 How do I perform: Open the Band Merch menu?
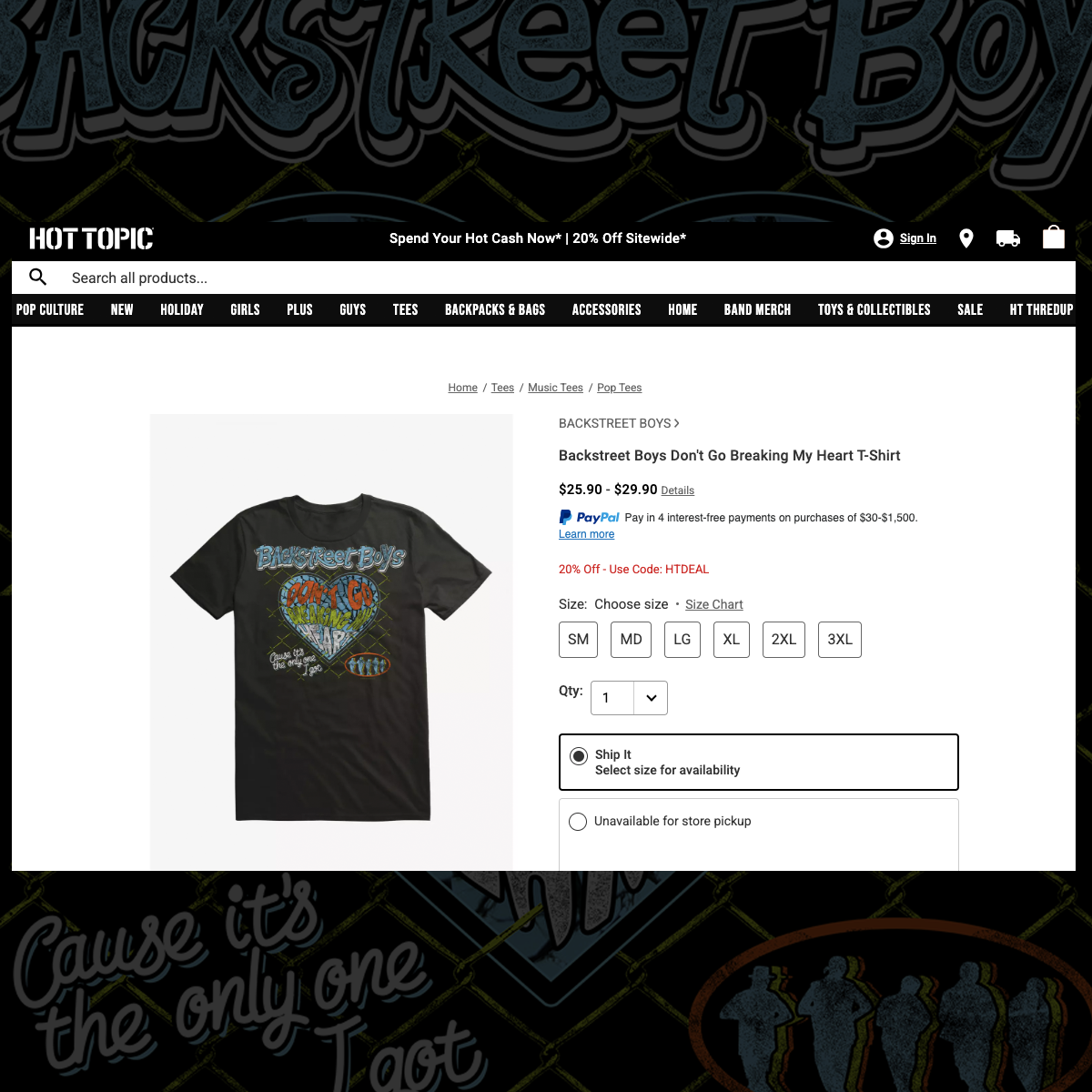(757, 309)
